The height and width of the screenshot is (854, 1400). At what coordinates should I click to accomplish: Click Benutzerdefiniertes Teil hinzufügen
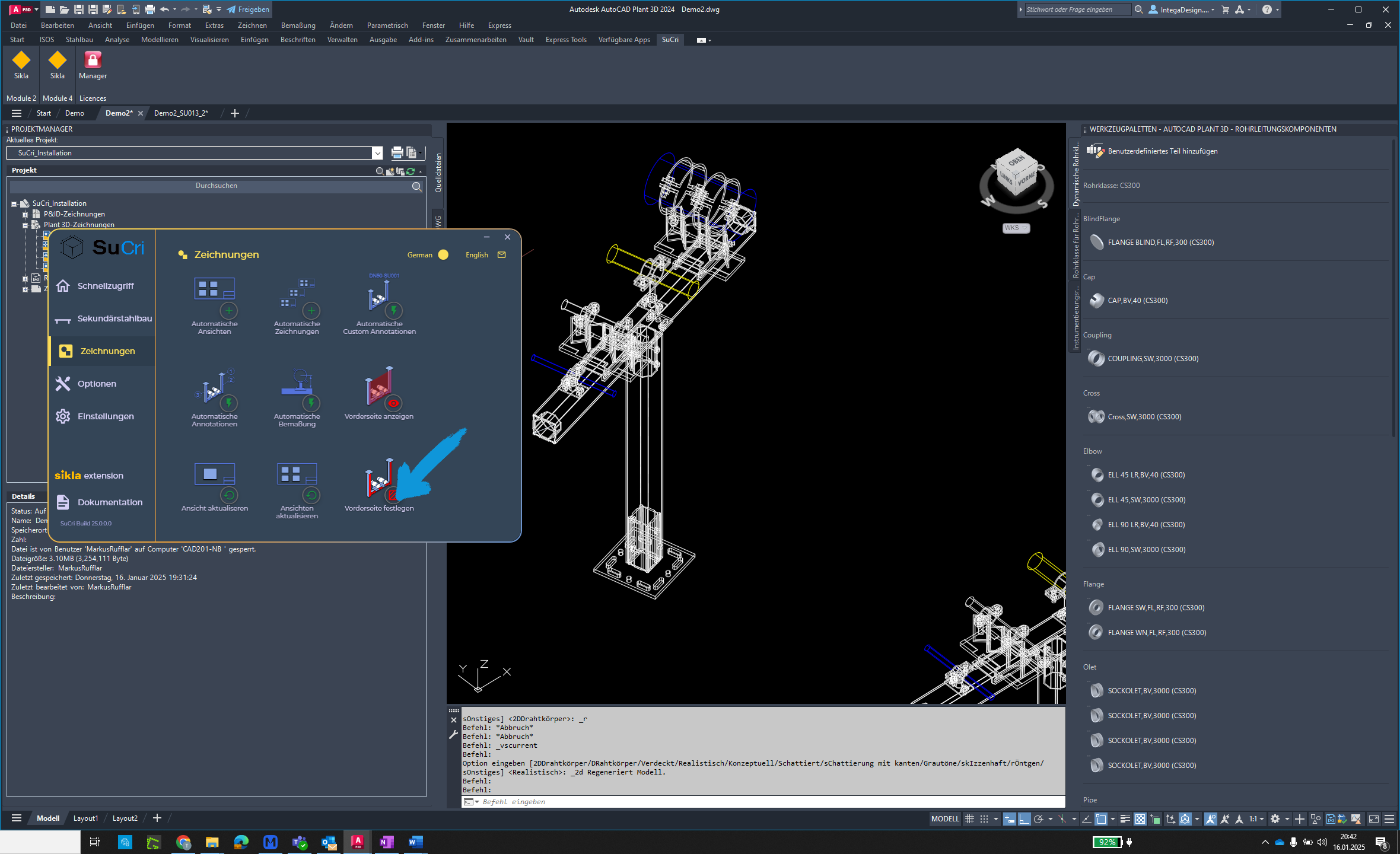click(x=1153, y=151)
